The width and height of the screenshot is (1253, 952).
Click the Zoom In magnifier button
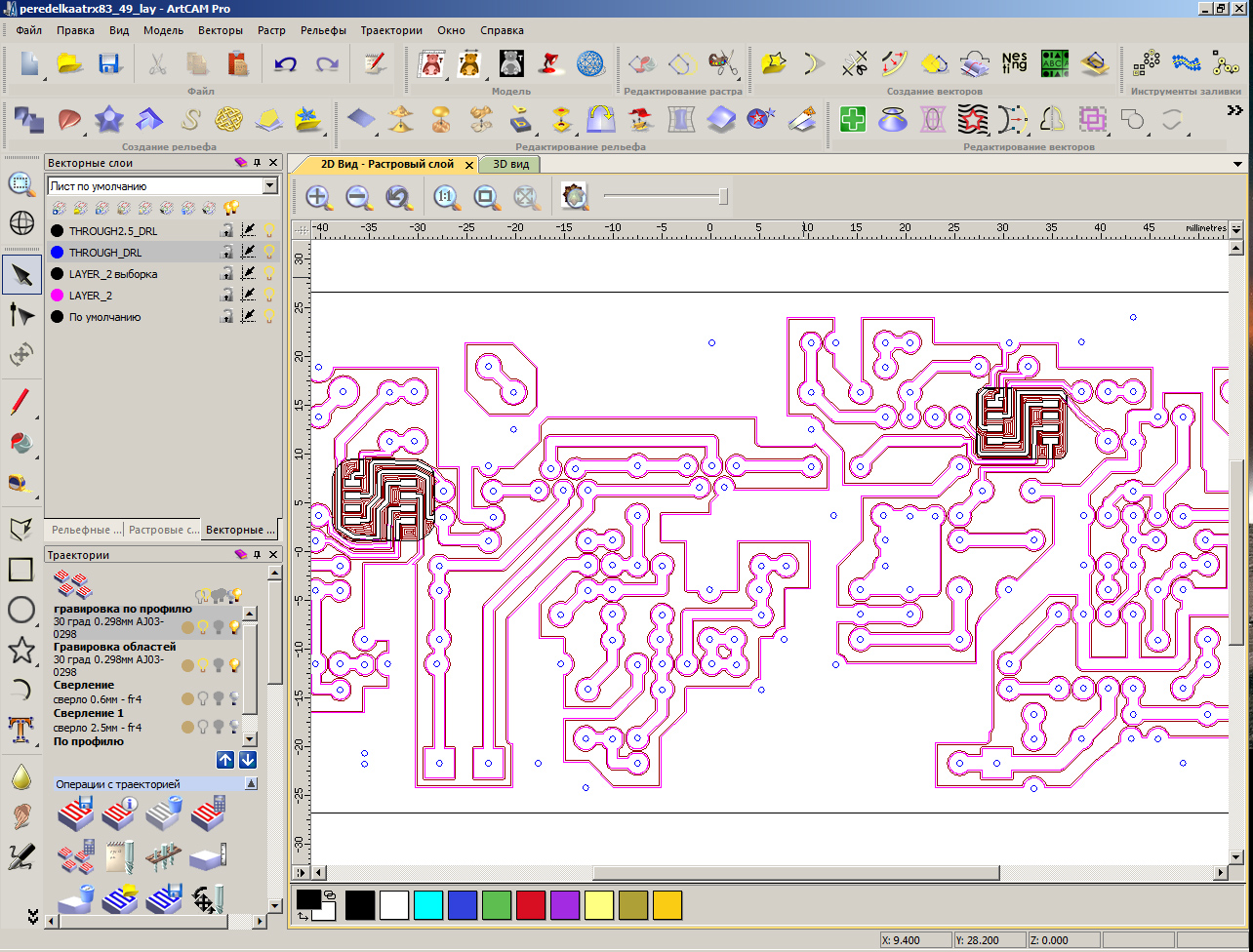pyautogui.click(x=318, y=197)
